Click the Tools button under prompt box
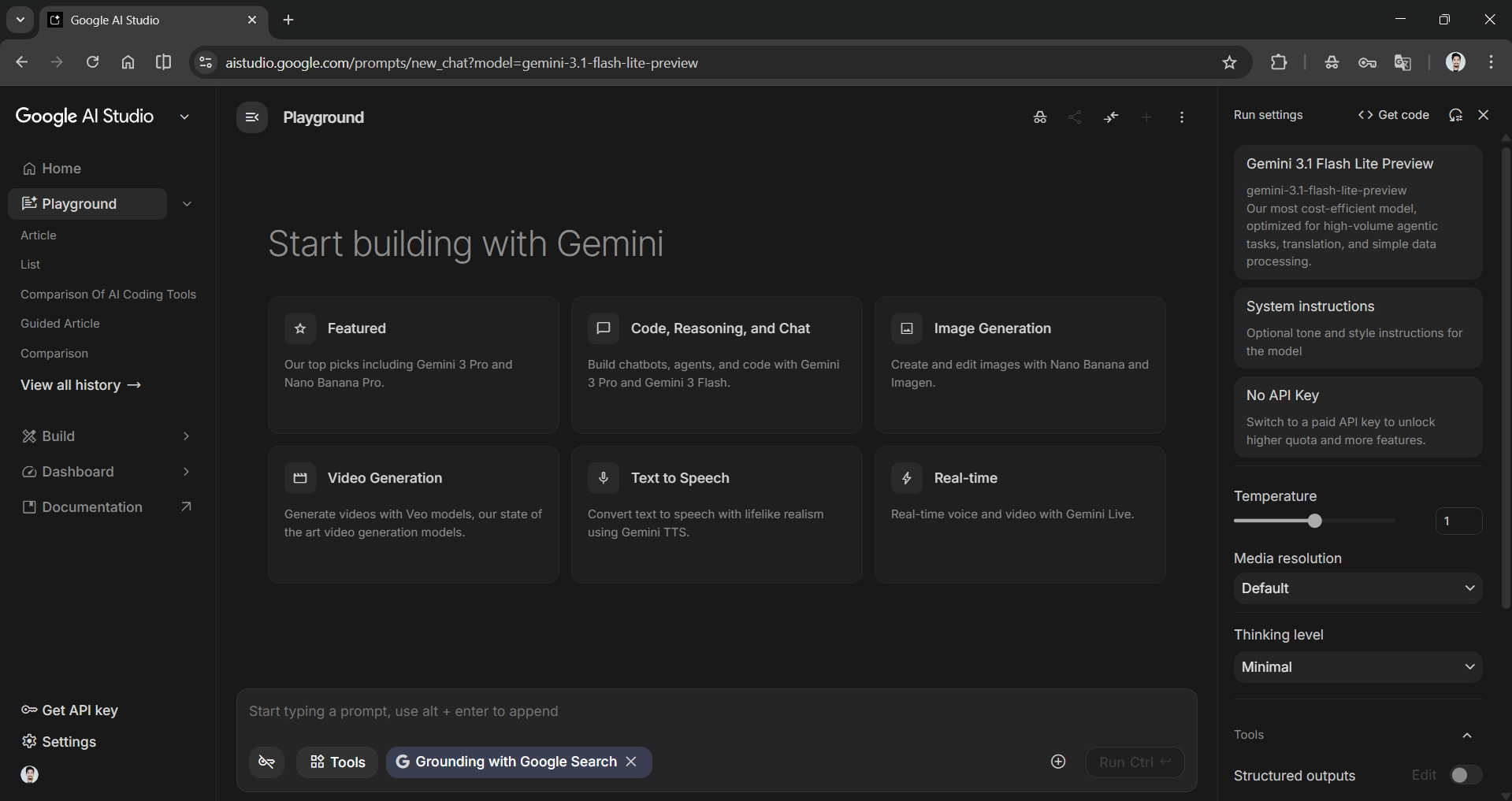This screenshot has height=801, width=1512. [x=337, y=762]
